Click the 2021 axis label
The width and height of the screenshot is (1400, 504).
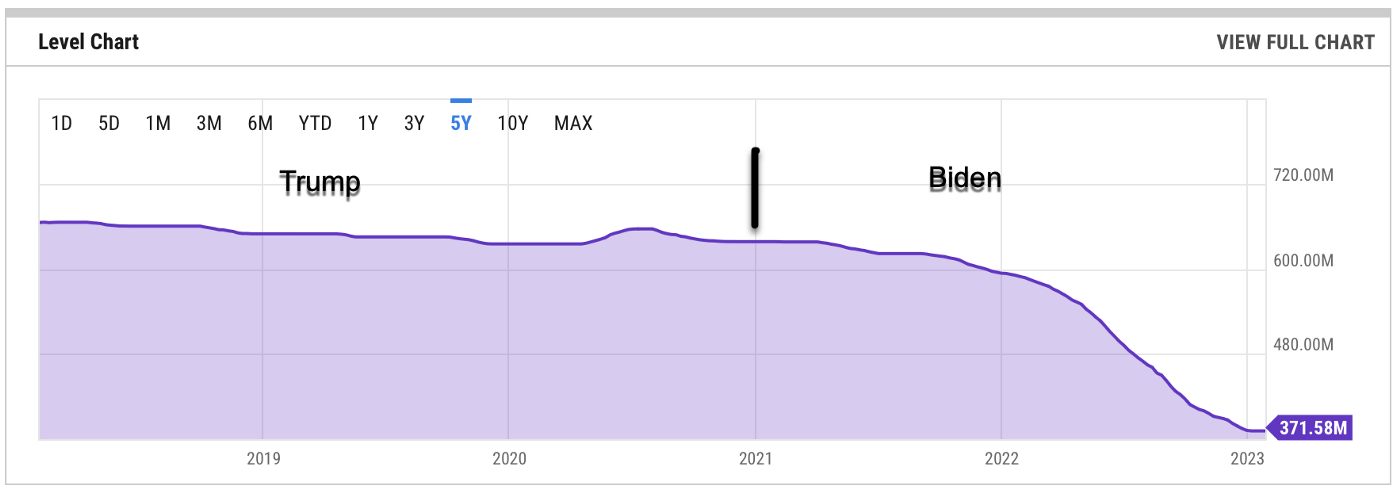pos(755,459)
